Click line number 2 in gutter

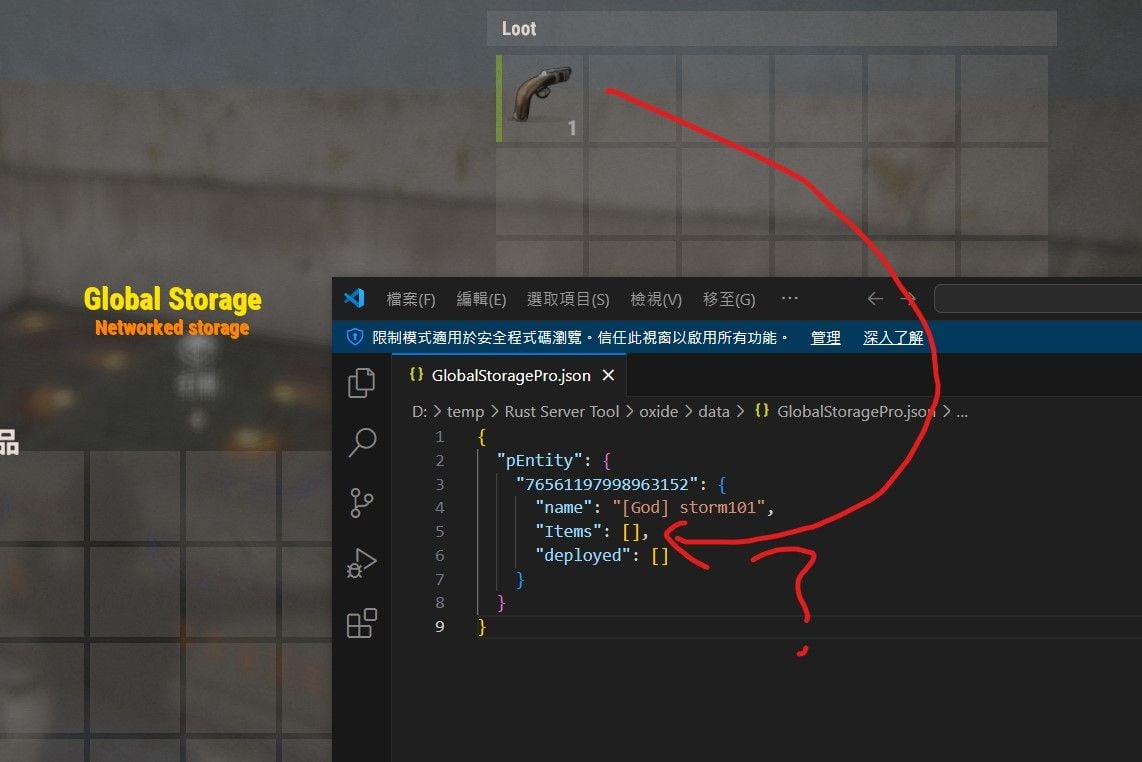(439, 460)
